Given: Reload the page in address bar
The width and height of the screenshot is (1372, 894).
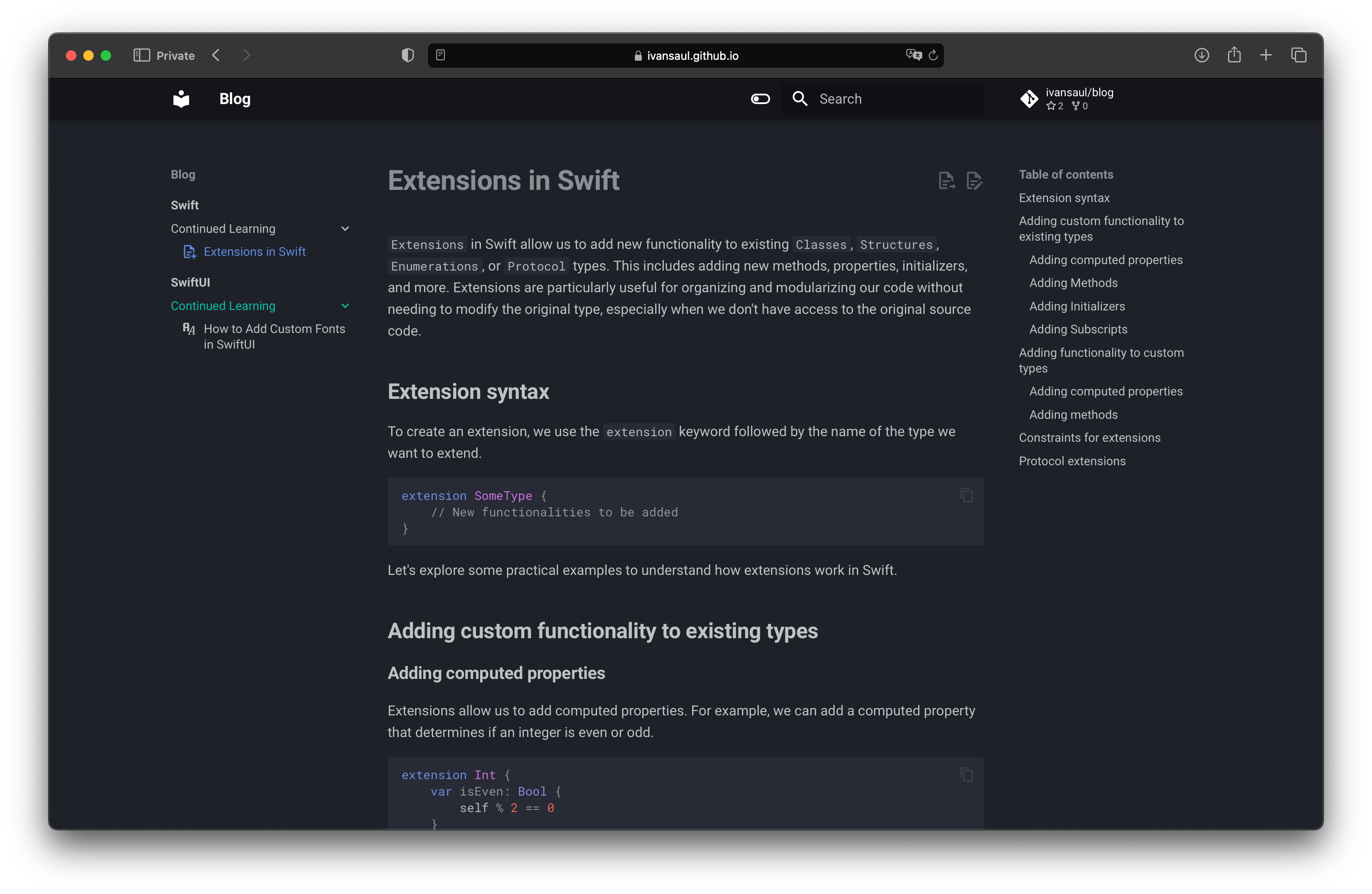Looking at the screenshot, I should 933,55.
